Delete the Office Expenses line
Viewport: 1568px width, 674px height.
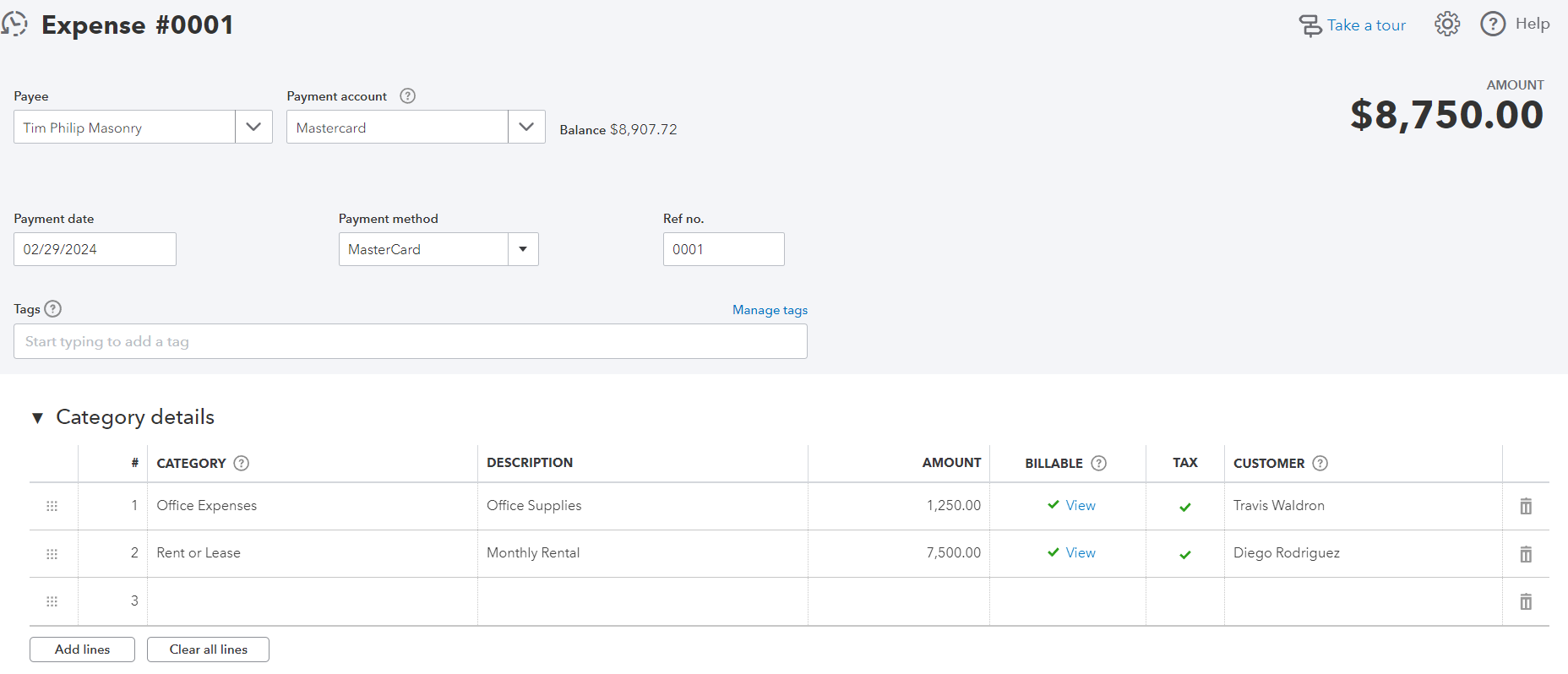(x=1525, y=507)
